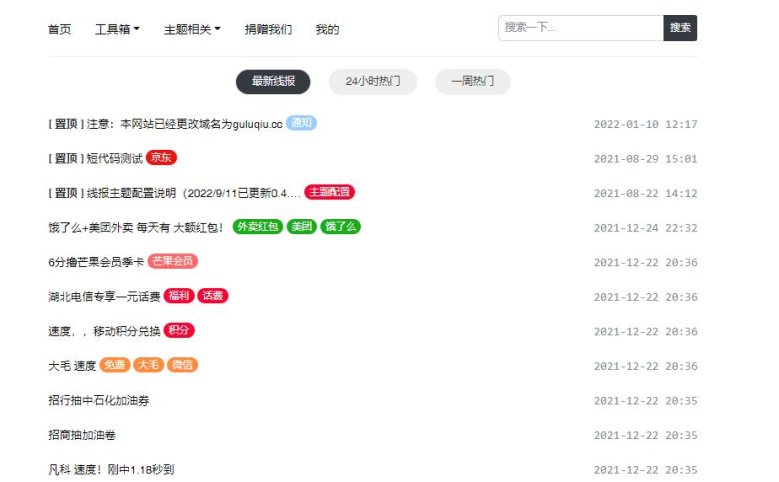Open the 我的 menu item
Screen dimensions: 779x482
tap(327, 29)
